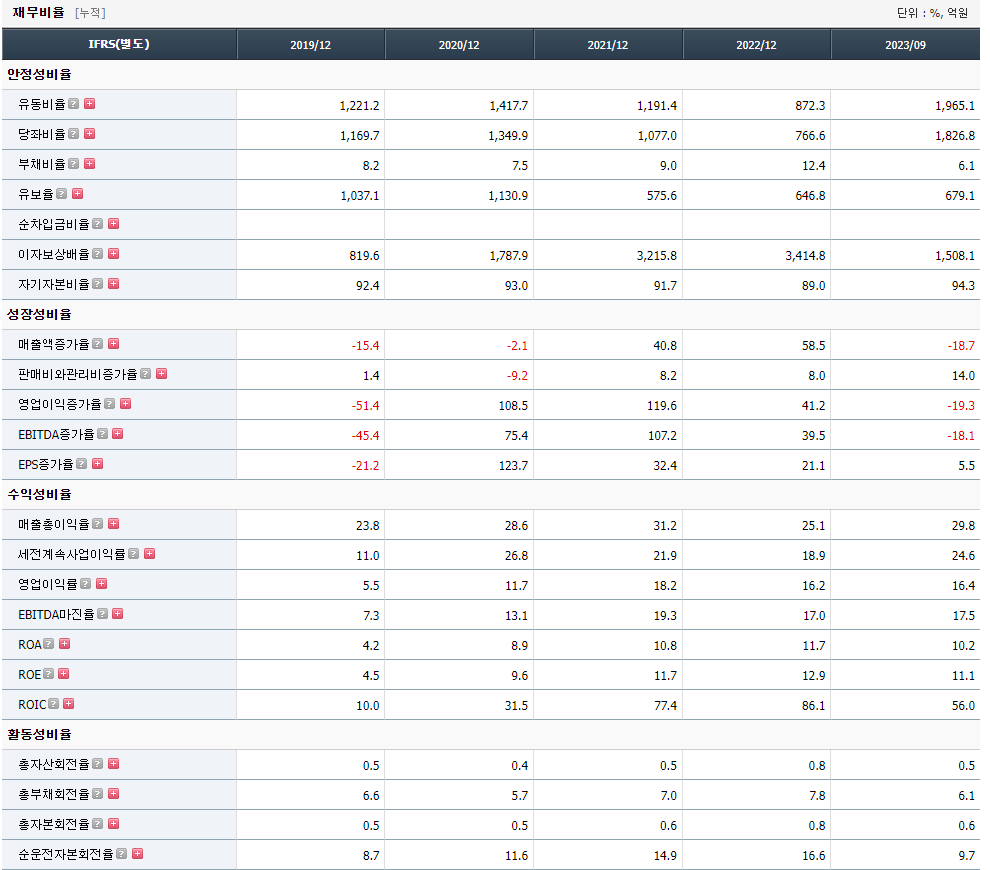This screenshot has height=870, width=990.
Task: Expand the 부채비율 row details
Action: 90,164
